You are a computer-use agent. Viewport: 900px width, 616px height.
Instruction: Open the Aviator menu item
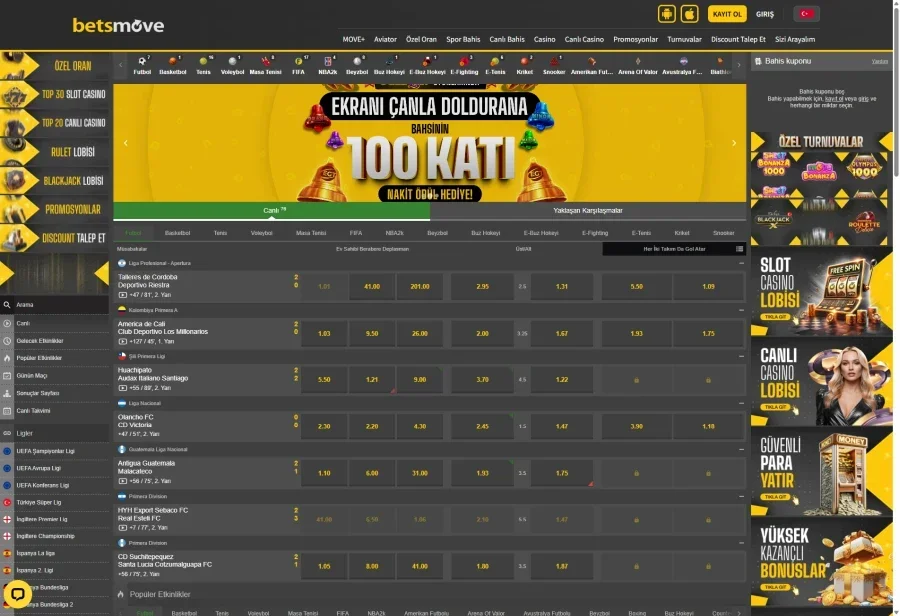(385, 40)
